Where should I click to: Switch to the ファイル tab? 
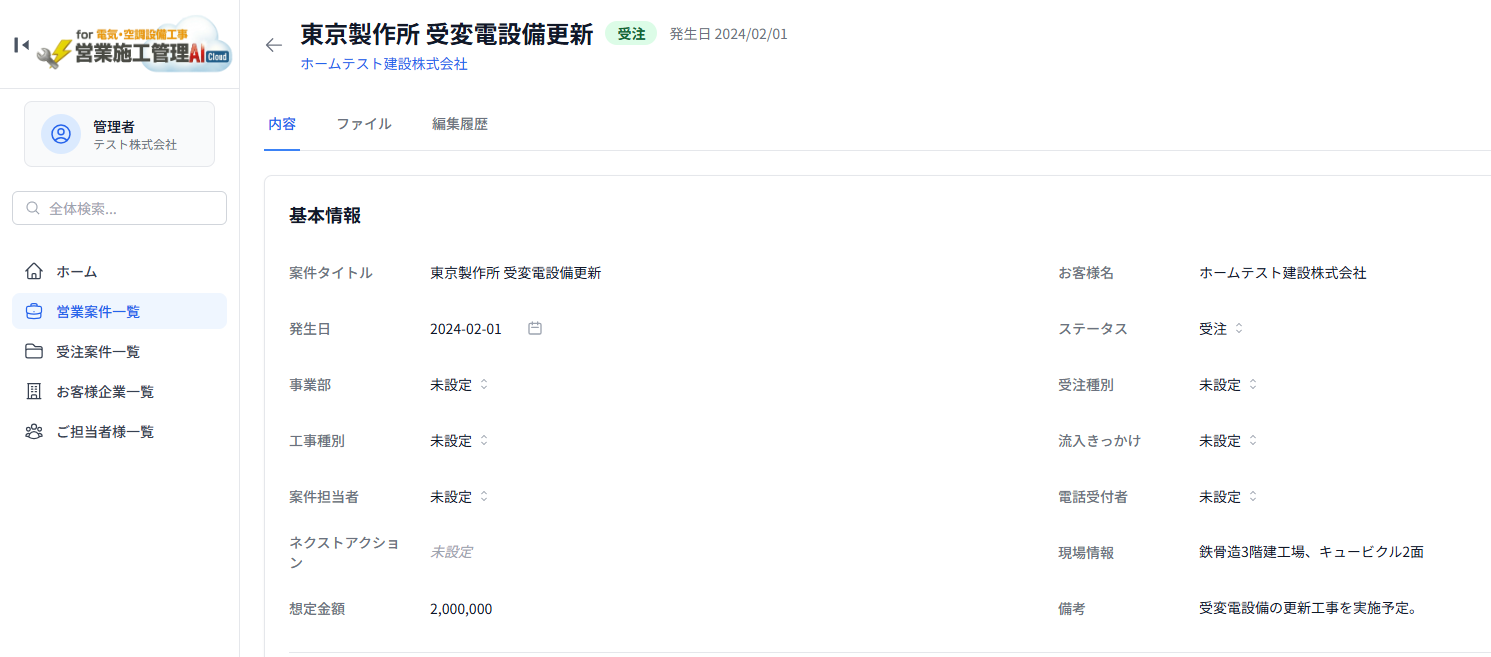(363, 124)
